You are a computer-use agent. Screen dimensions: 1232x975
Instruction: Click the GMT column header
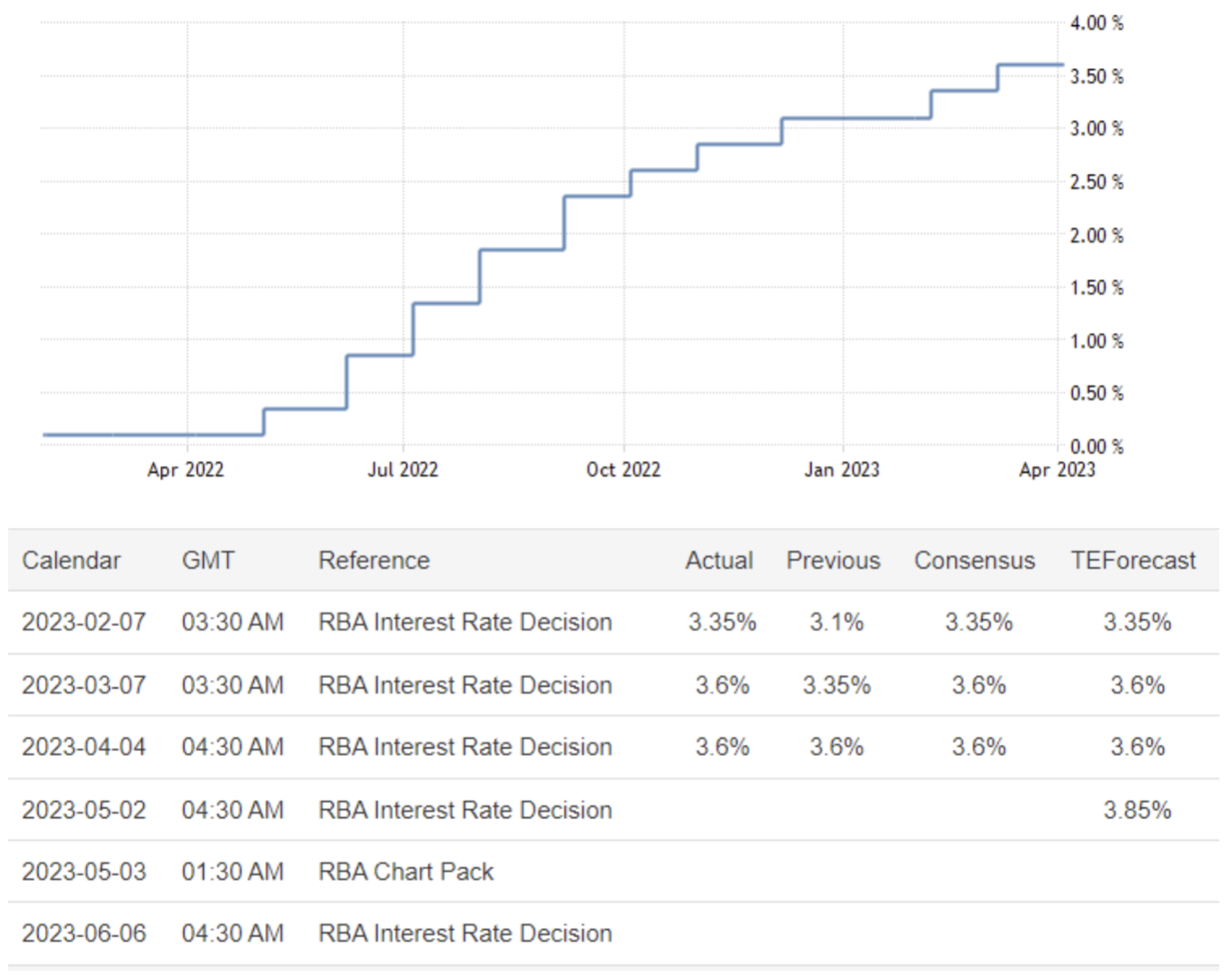[x=207, y=561]
